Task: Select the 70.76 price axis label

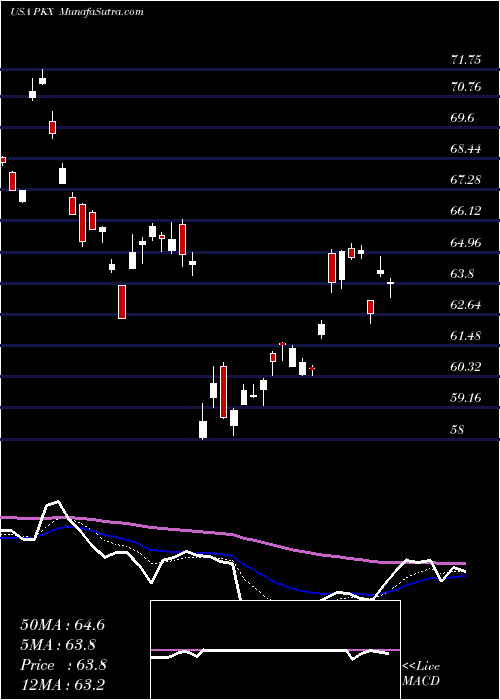Action: point(466,87)
